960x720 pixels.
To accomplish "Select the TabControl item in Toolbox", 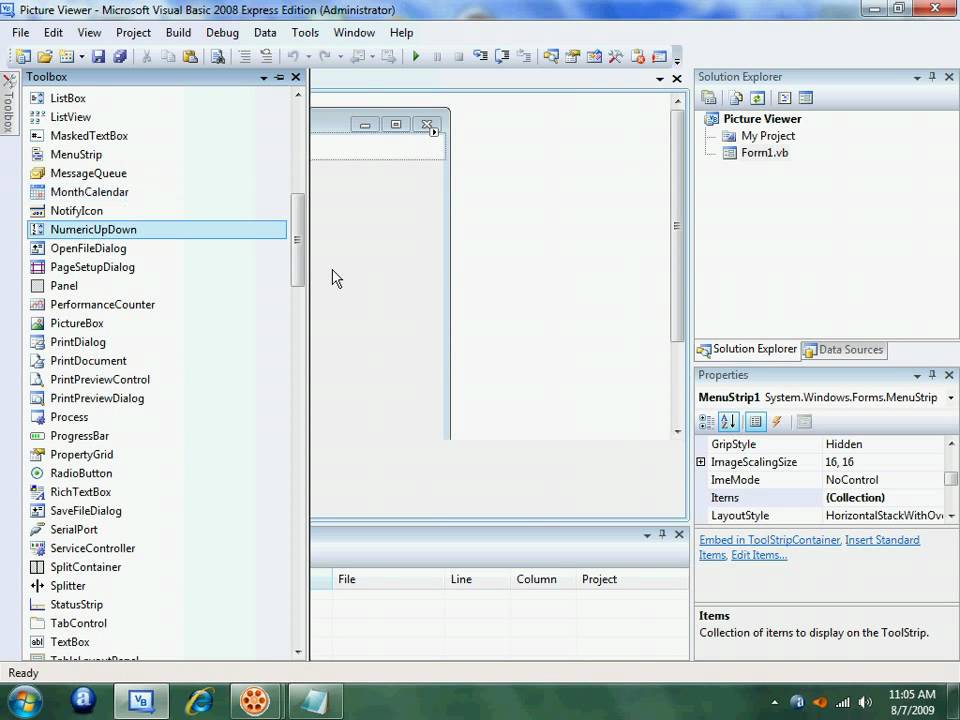I will click(x=157, y=623).
